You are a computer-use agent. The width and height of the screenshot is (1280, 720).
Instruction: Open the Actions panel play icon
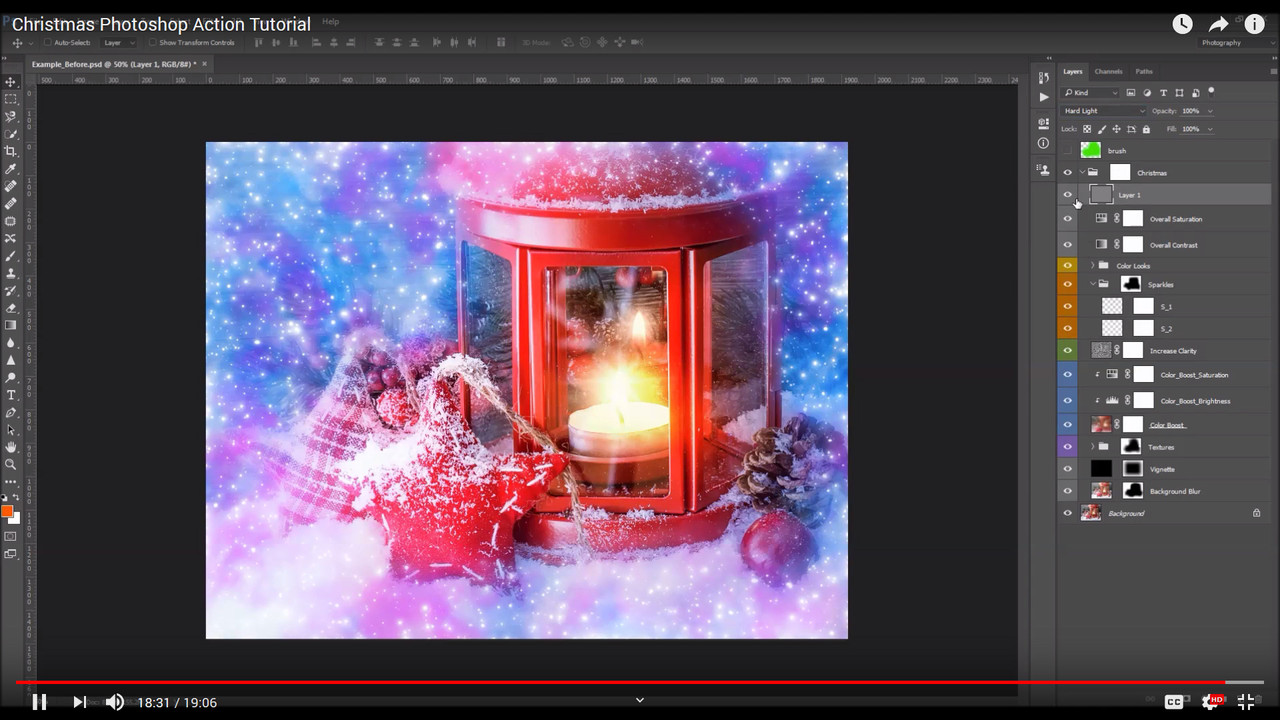1044,97
